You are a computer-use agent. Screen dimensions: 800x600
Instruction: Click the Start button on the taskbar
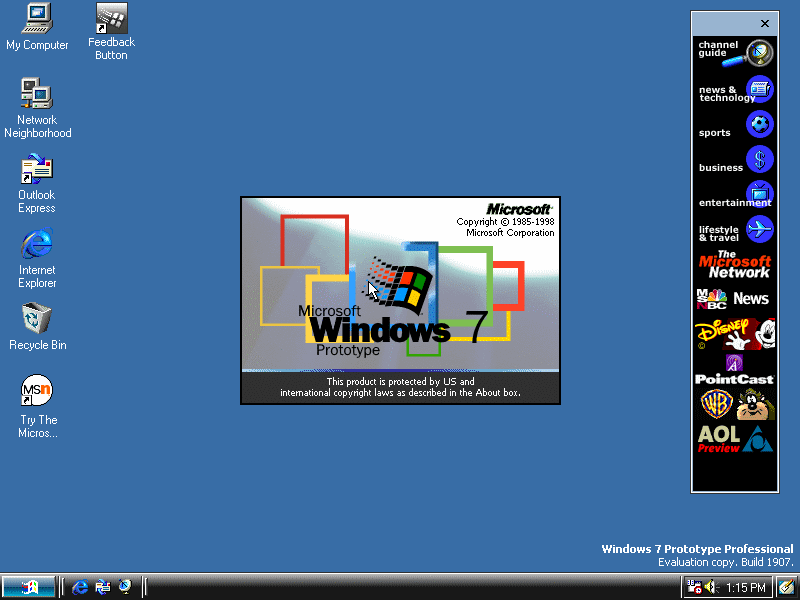pyautogui.click(x=29, y=587)
